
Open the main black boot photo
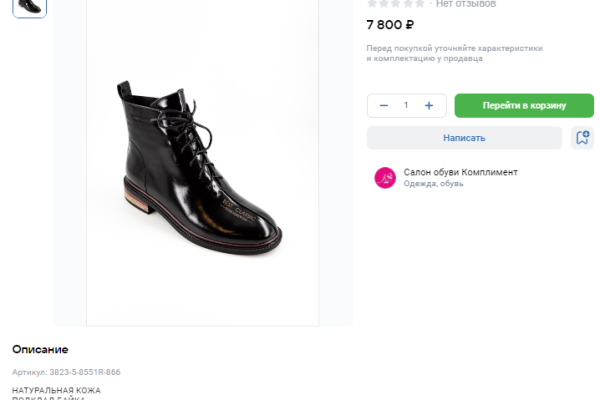(202, 166)
